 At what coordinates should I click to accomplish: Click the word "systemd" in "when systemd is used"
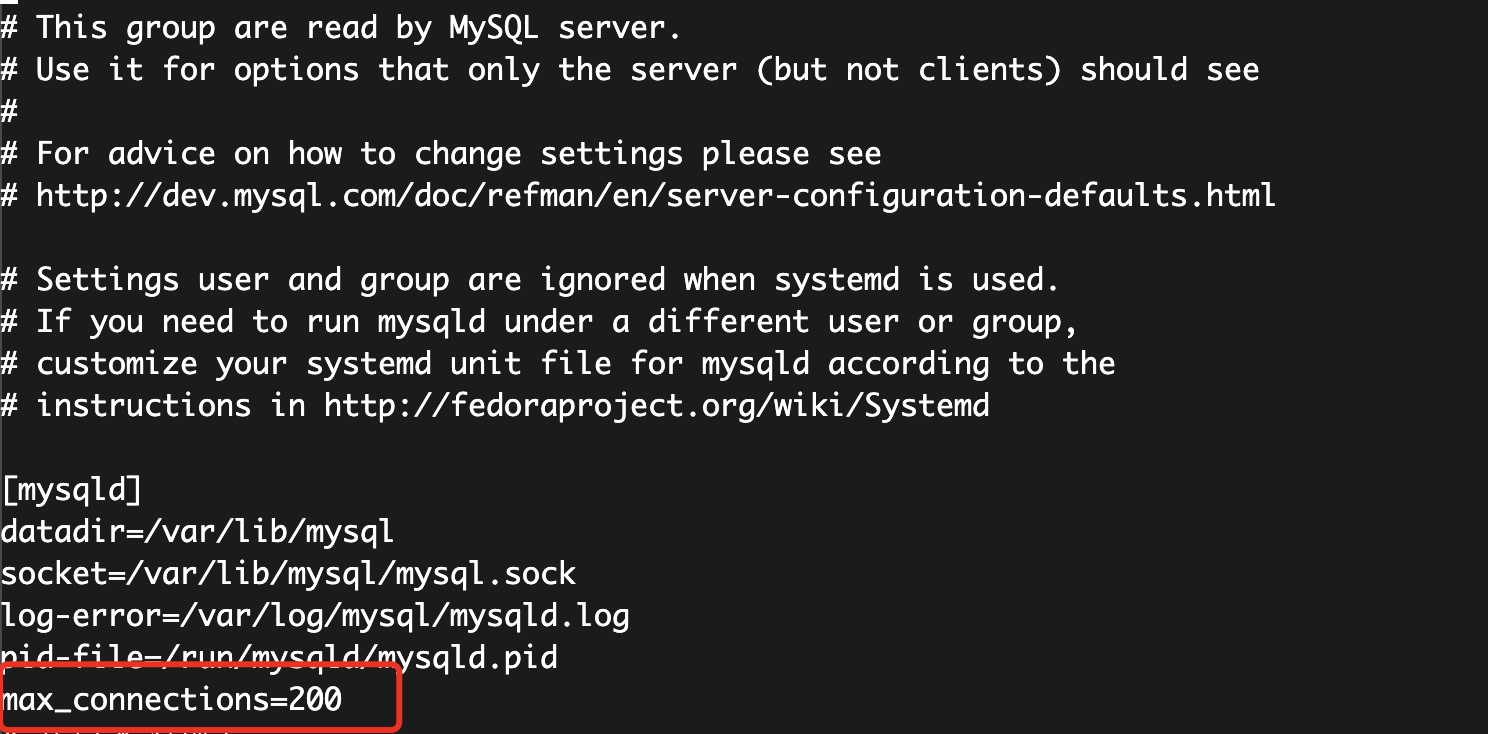coord(838,279)
